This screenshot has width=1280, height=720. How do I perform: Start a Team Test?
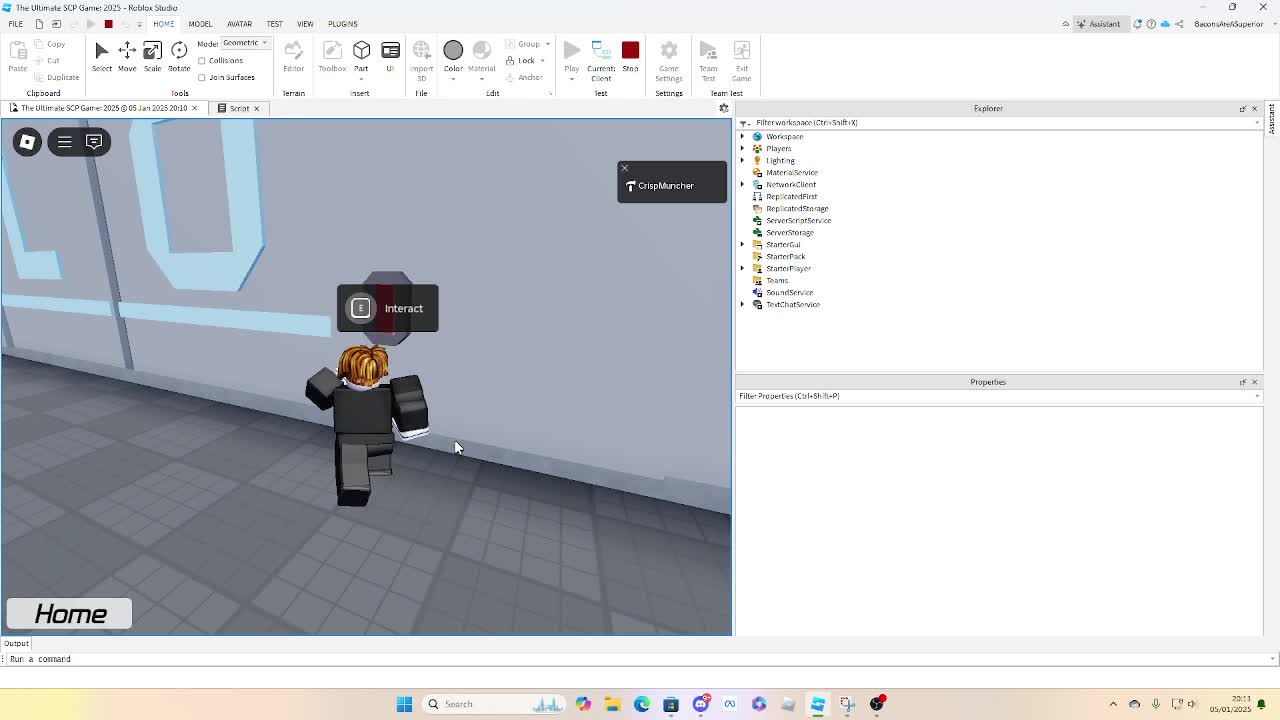click(708, 60)
